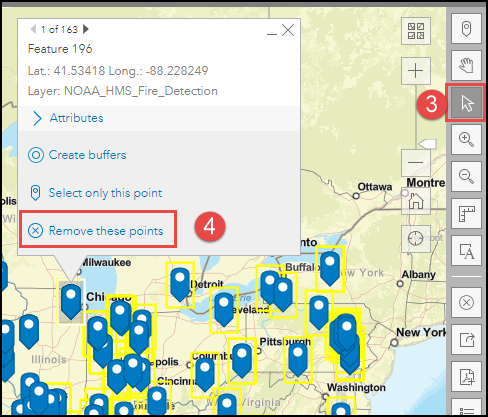Click the Create buffers link
This screenshot has height=417, width=488.
coord(77,155)
